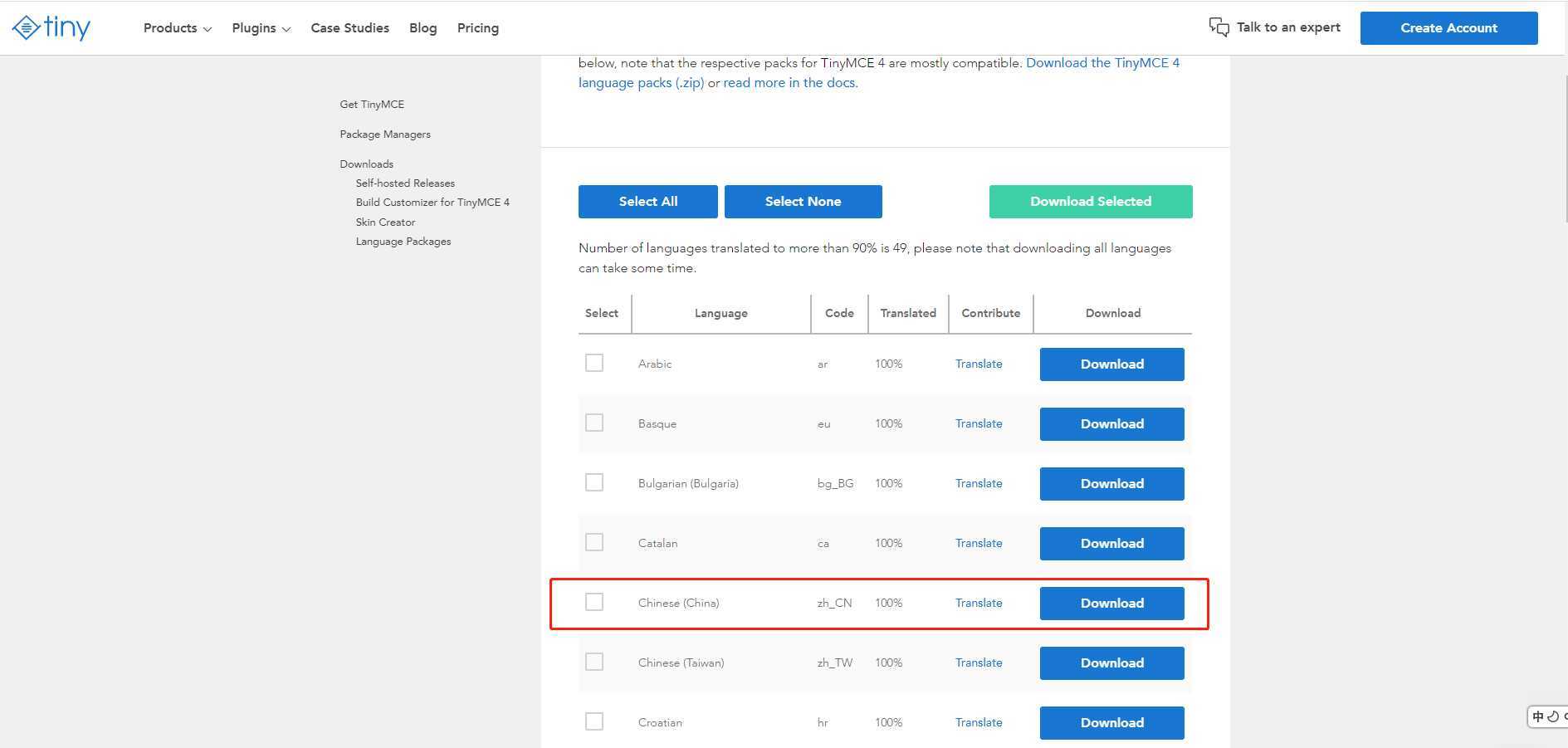Click the zh_TW code cell
Viewport: 1568px width, 748px height.
tap(835, 662)
